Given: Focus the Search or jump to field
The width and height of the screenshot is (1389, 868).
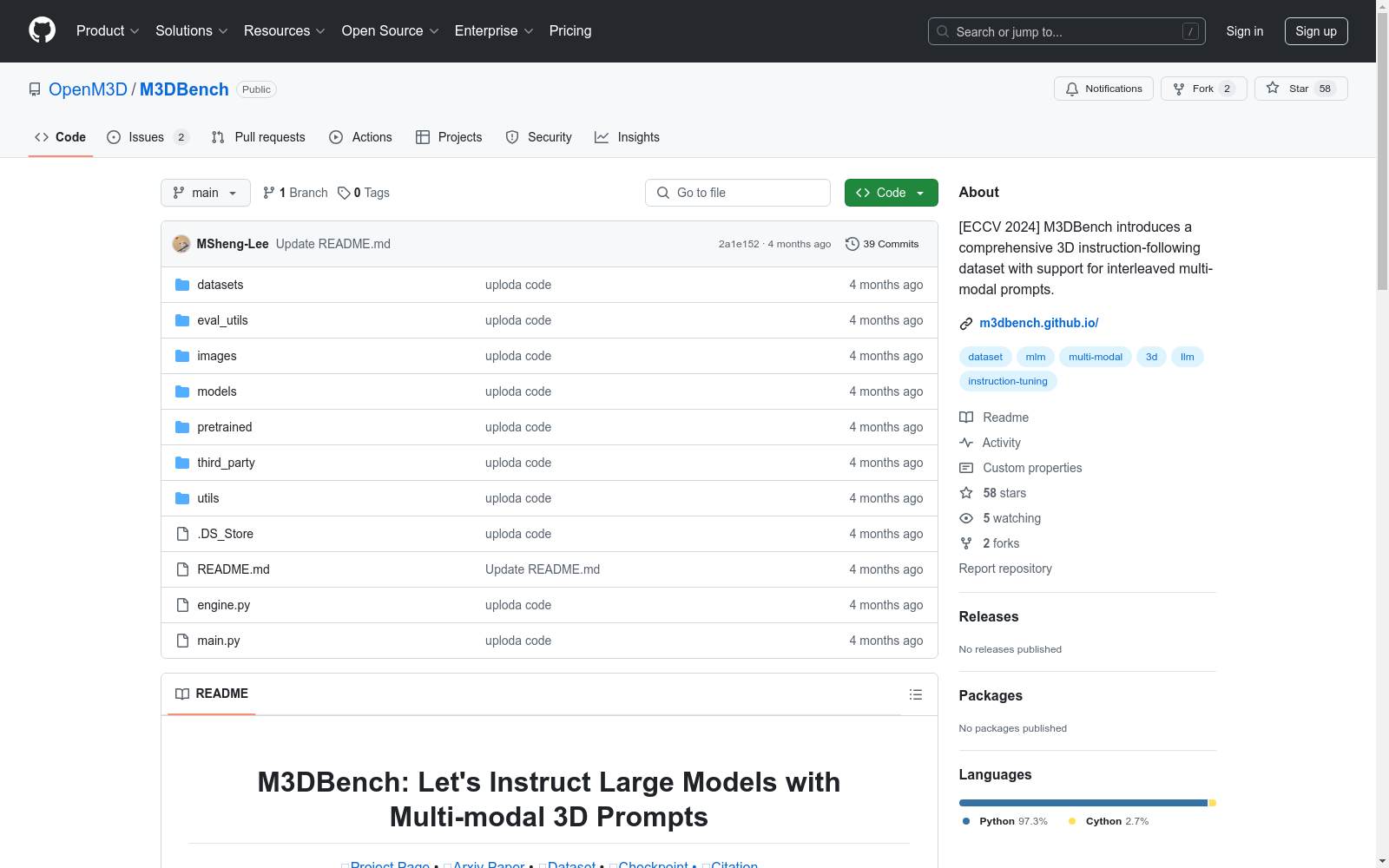Looking at the screenshot, I should (1067, 31).
